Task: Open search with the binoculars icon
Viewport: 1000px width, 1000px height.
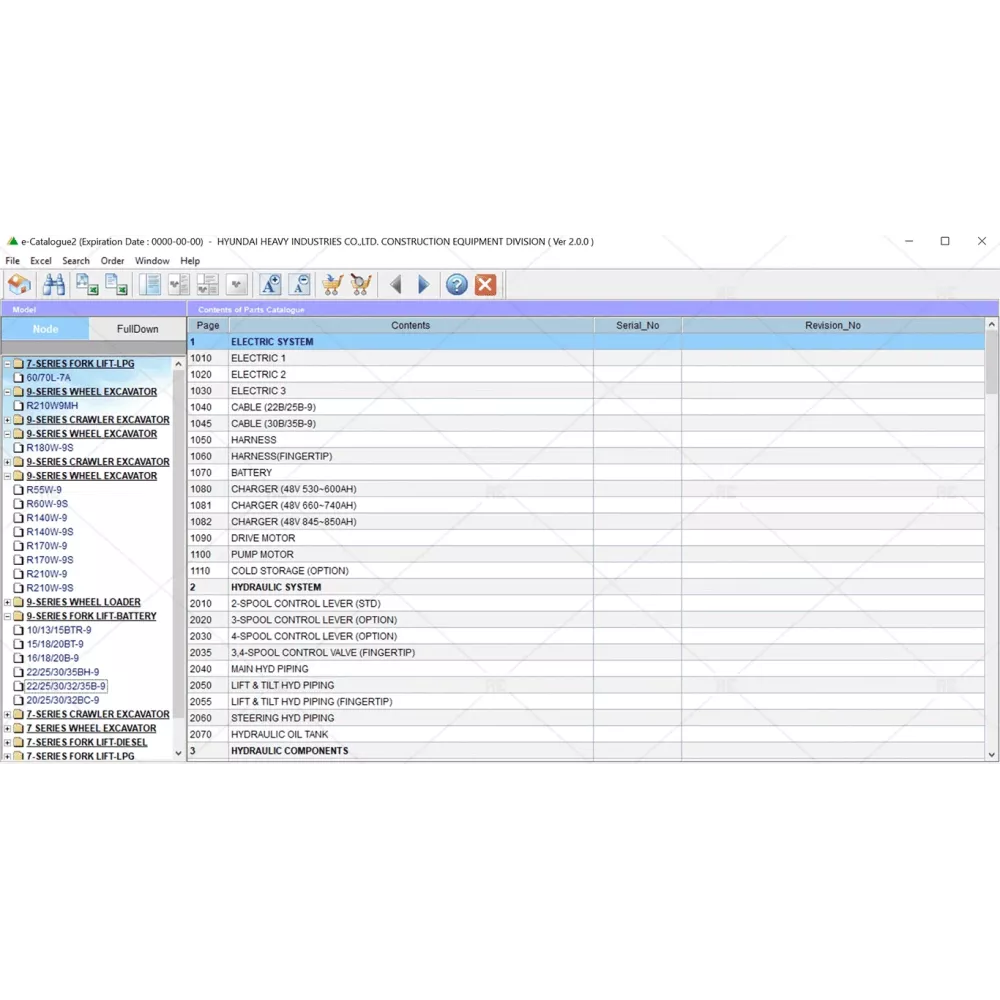Action: pyautogui.click(x=54, y=285)
